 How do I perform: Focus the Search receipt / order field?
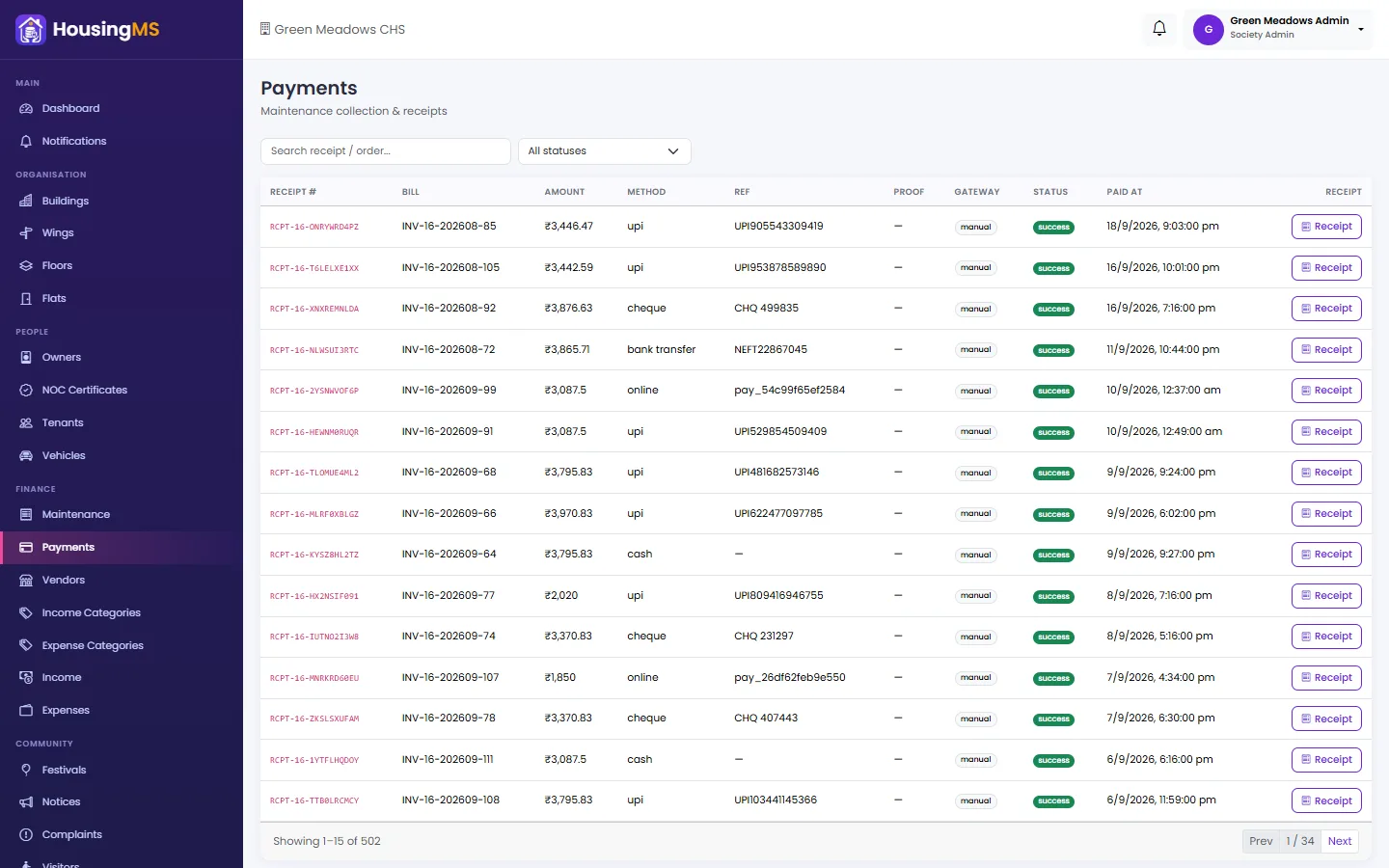click(386, 151)
